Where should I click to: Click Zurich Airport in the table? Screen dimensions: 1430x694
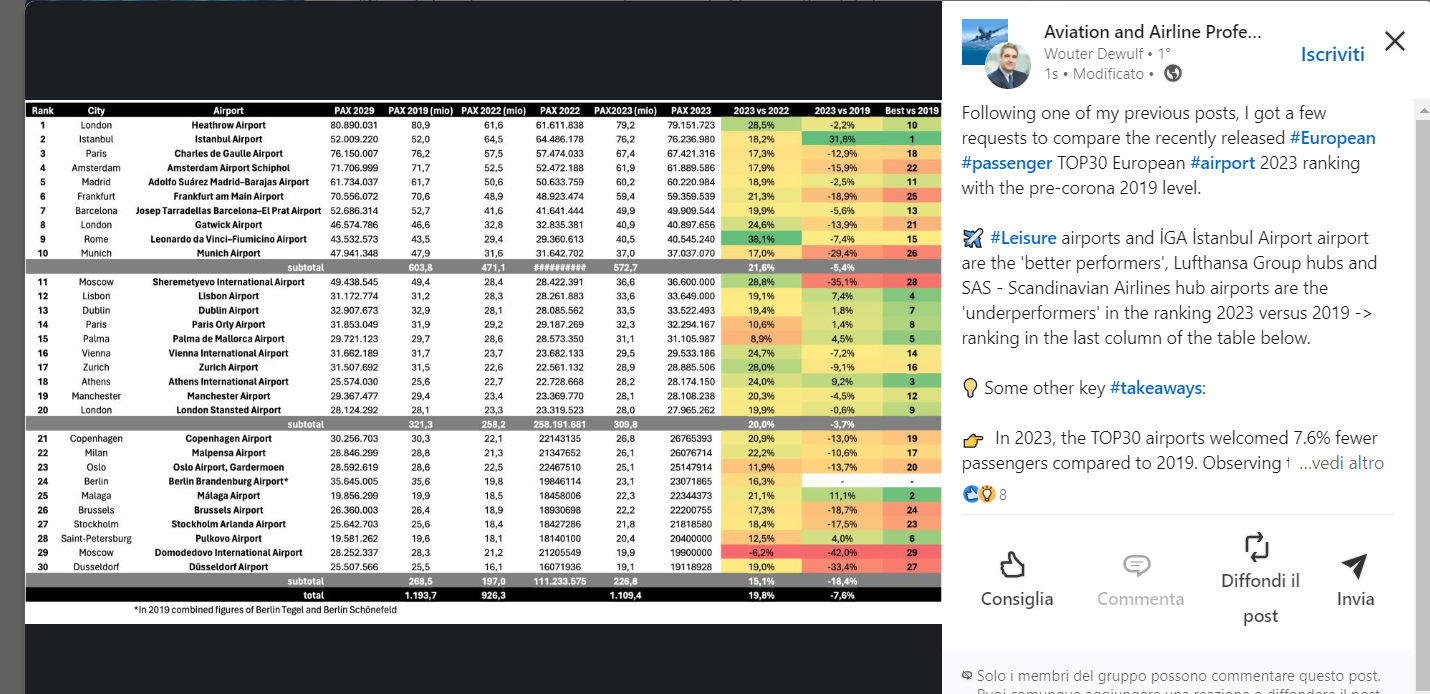coord(228,367)
